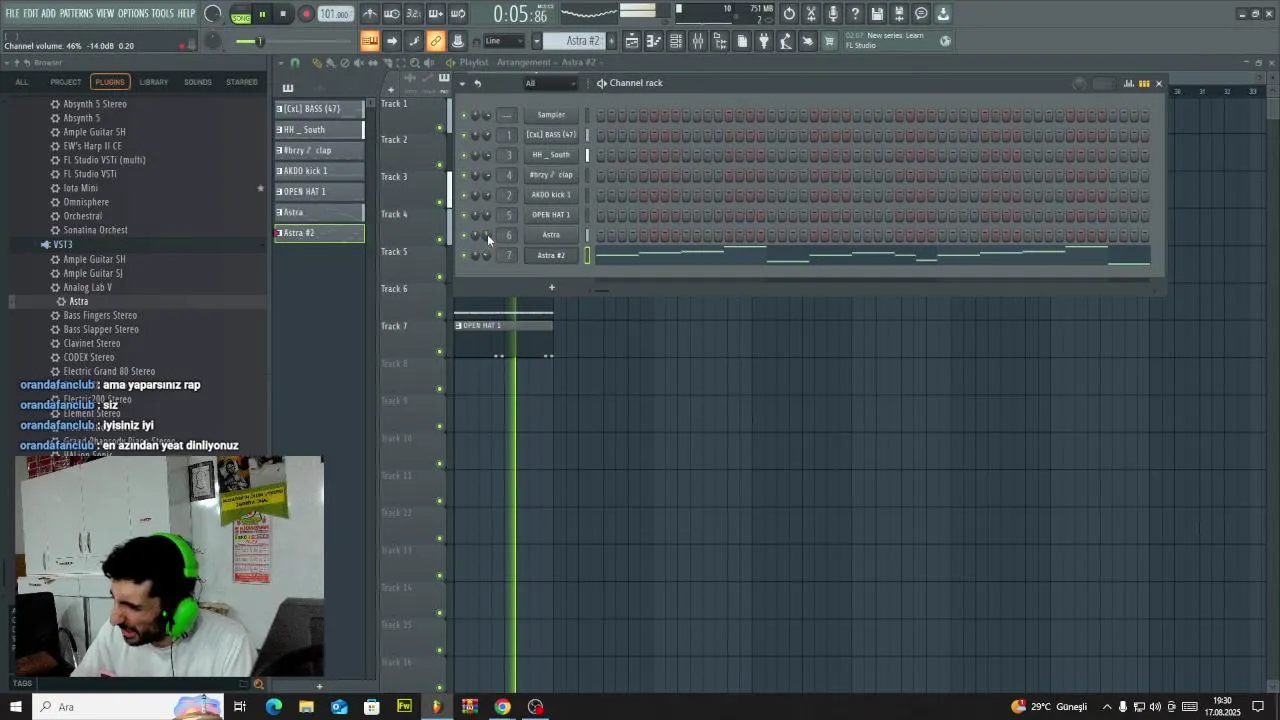This screenshot has width=1280, height=720.
Task: Click the stamp tool icon
Action: point(458,41)
